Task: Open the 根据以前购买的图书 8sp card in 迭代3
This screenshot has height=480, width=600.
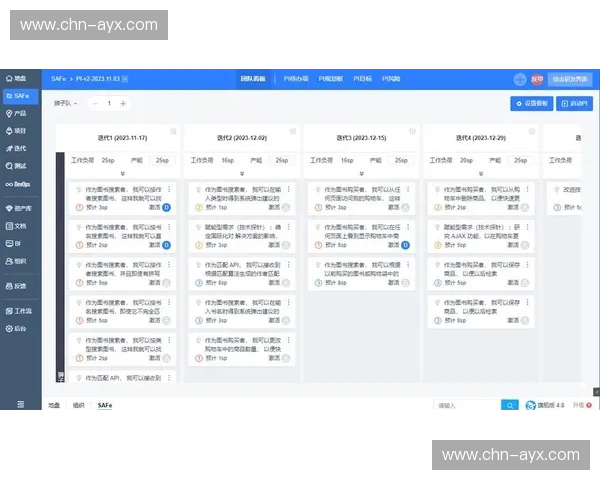Action: [x=361, y=274]
